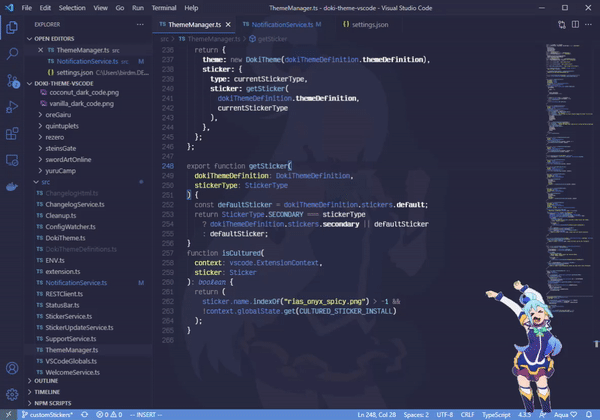Open StickerService.ts in file tree
Screen dimensions: 600x420
point(68,316)
